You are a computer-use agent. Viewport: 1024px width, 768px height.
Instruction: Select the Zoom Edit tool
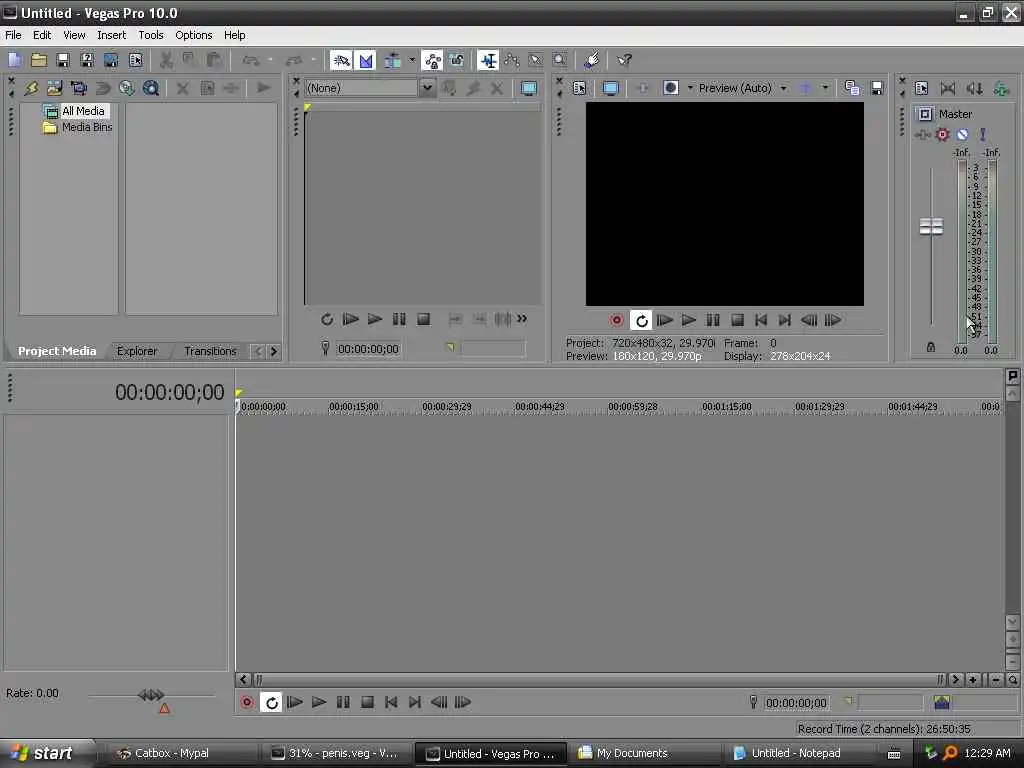[560, 61]
